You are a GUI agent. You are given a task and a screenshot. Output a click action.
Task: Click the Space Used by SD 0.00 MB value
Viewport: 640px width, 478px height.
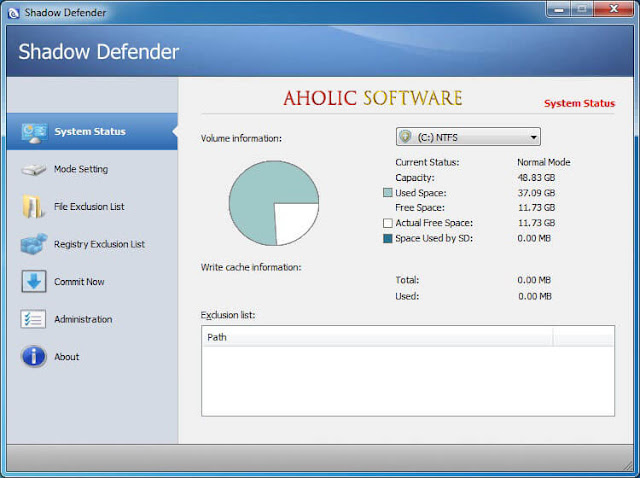(x=534, y=238)
